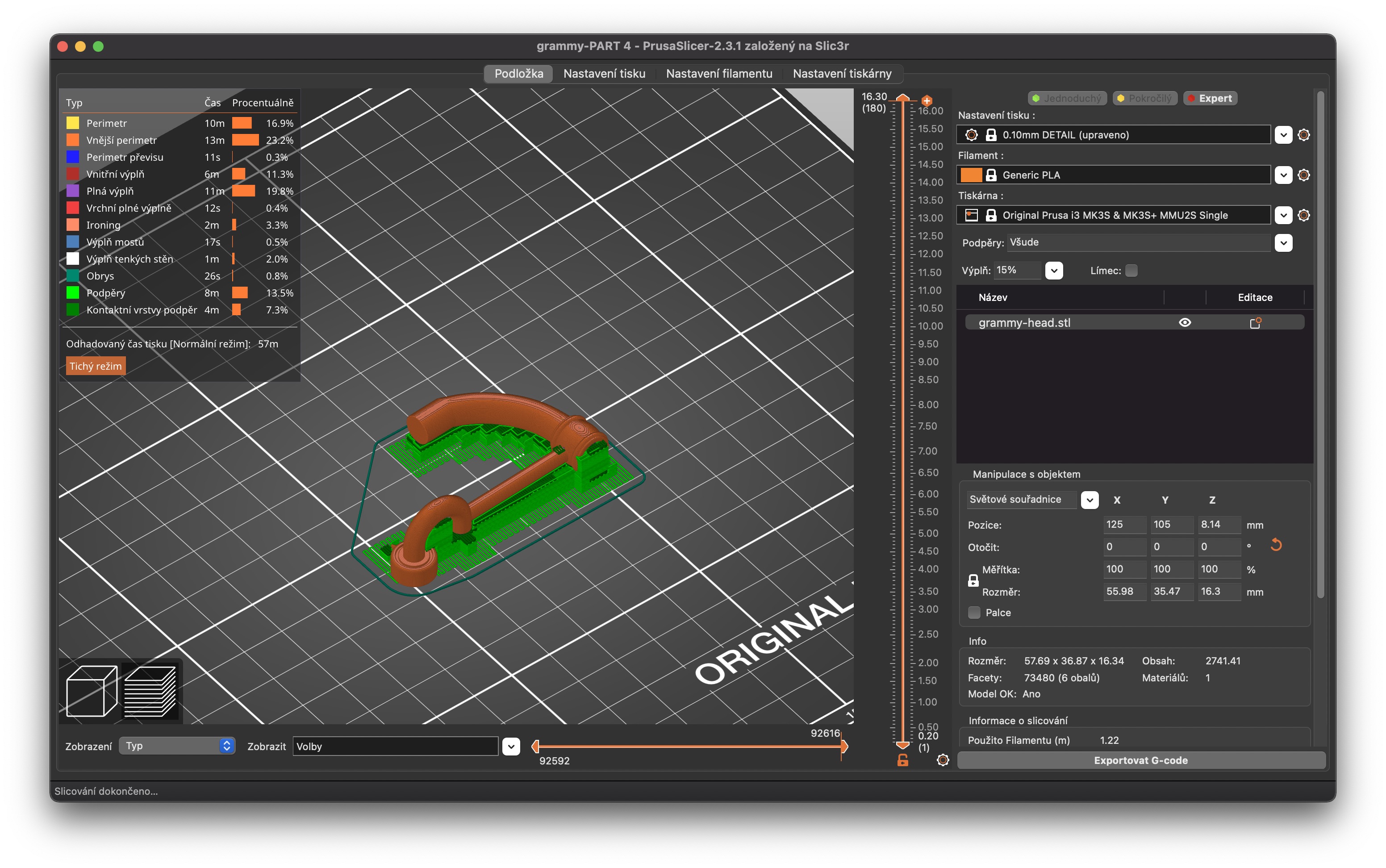1386x868 pixels.
Task: Click the Název column header
Action: pos(992,297)
